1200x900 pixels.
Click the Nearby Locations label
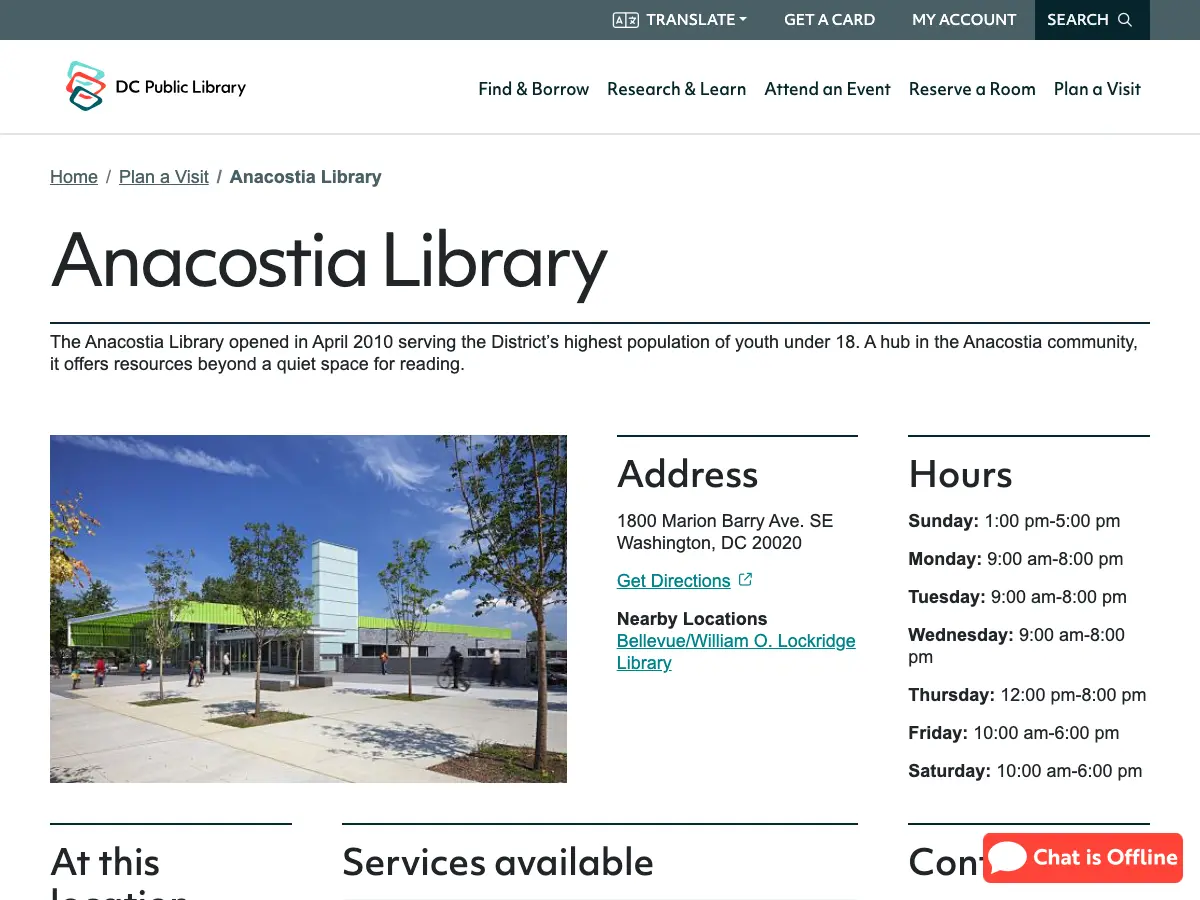(x=692, y=619)
